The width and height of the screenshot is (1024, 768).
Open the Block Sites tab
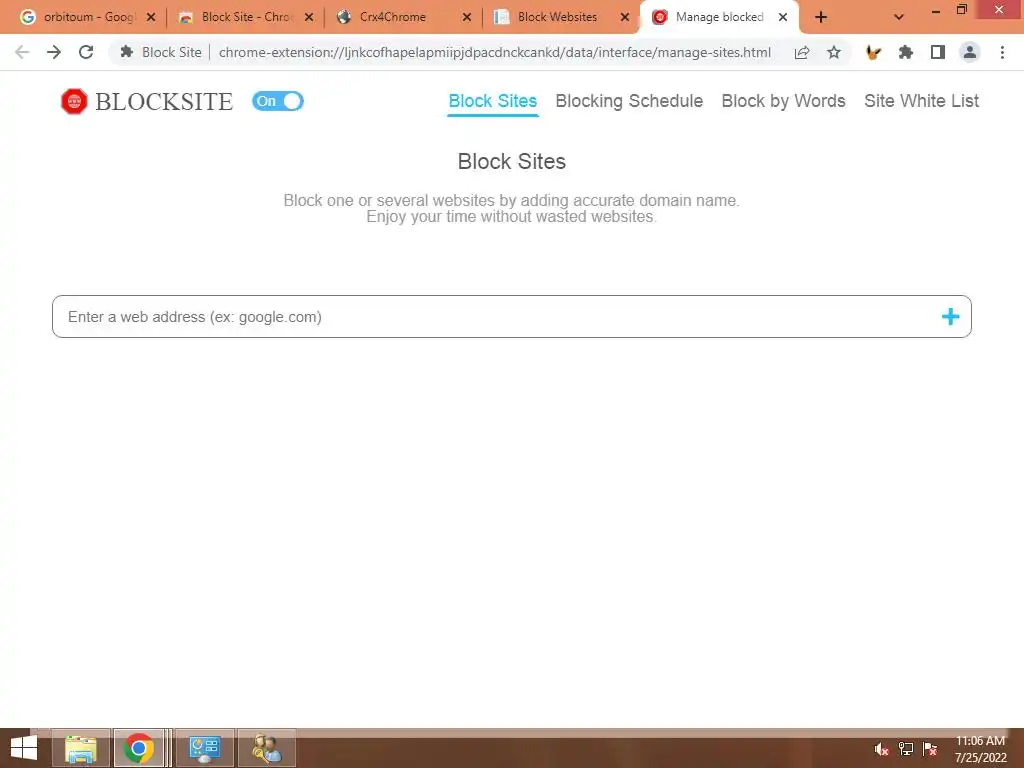pyautogui.click(x=492, y=101)
